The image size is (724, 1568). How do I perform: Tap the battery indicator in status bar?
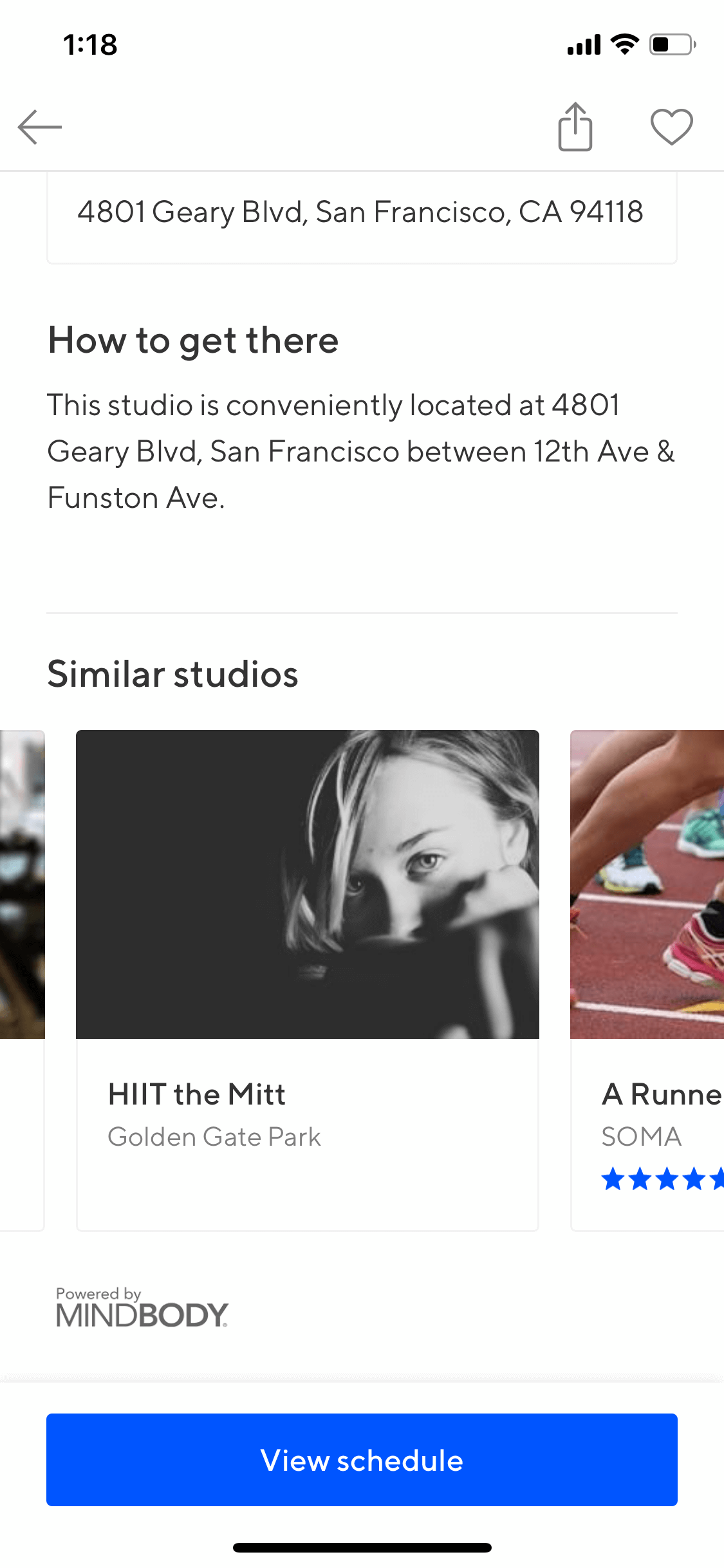[x=673, y=44]
